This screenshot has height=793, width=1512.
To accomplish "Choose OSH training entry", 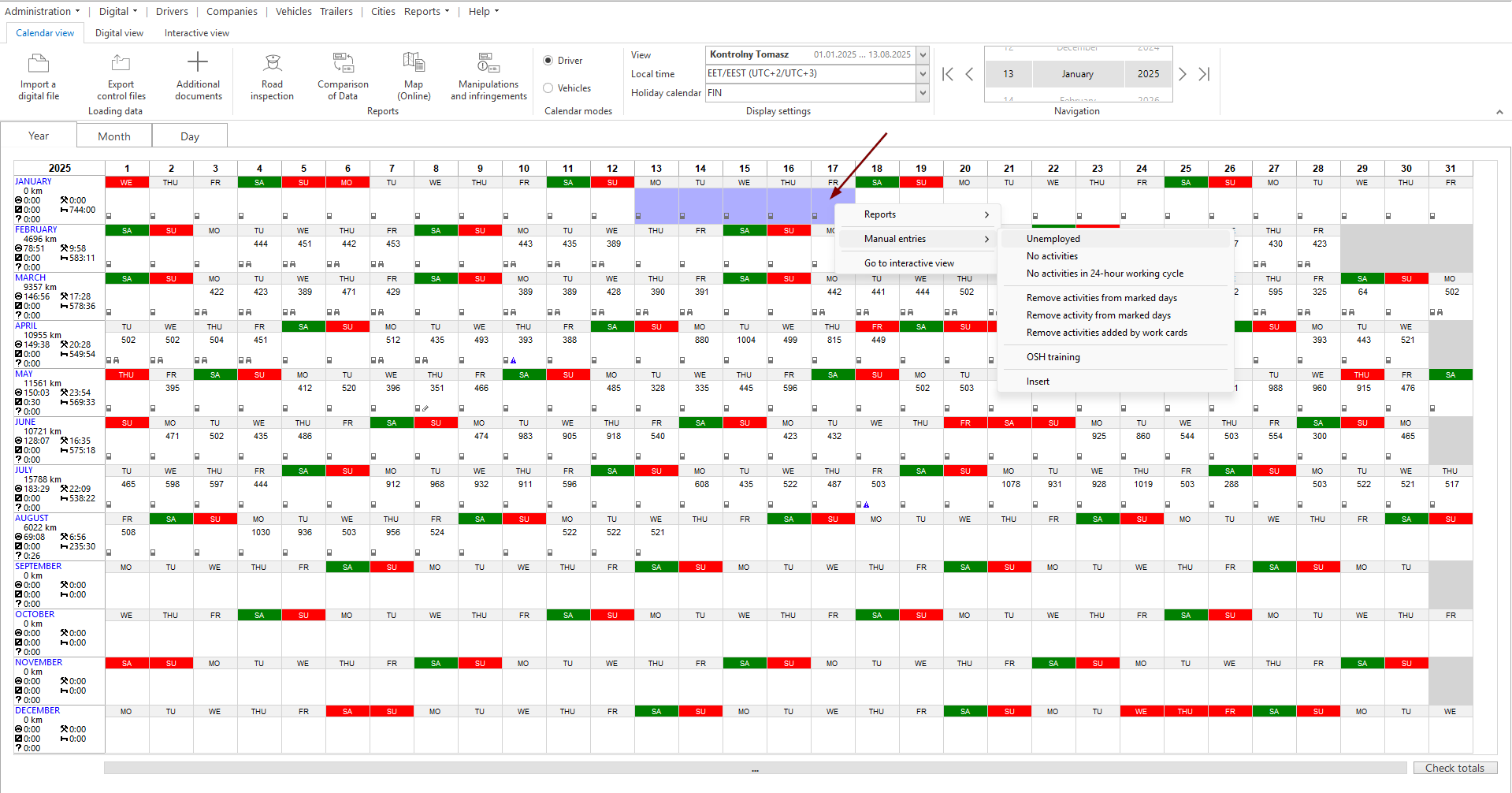I will pos(1116,357).
